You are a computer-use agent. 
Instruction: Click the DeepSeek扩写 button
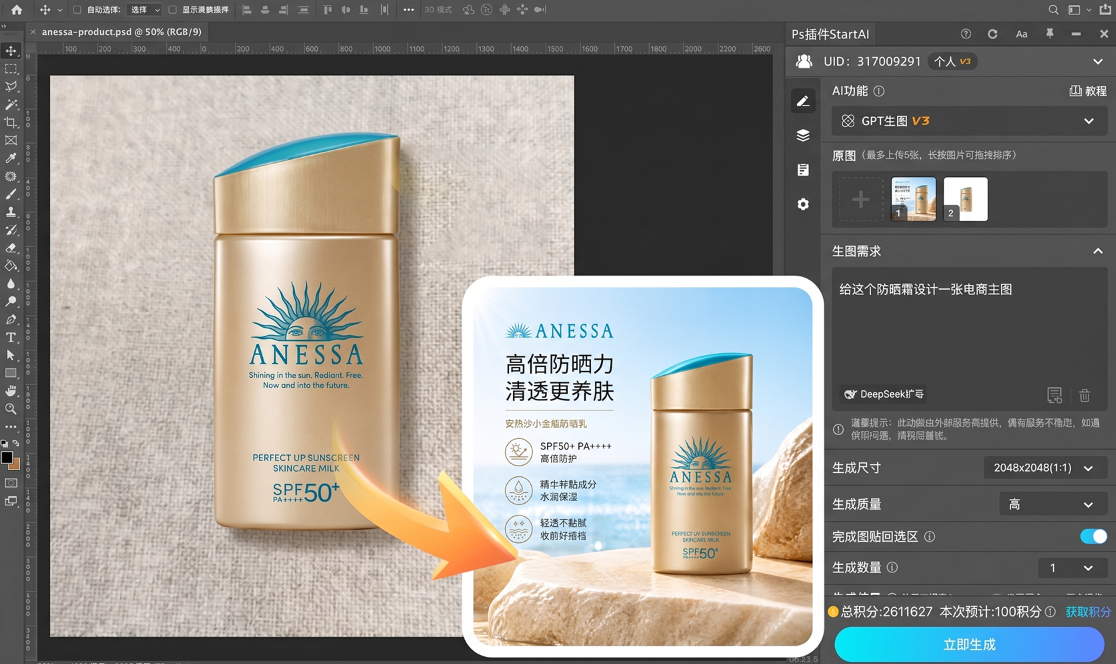pos(884,394)
